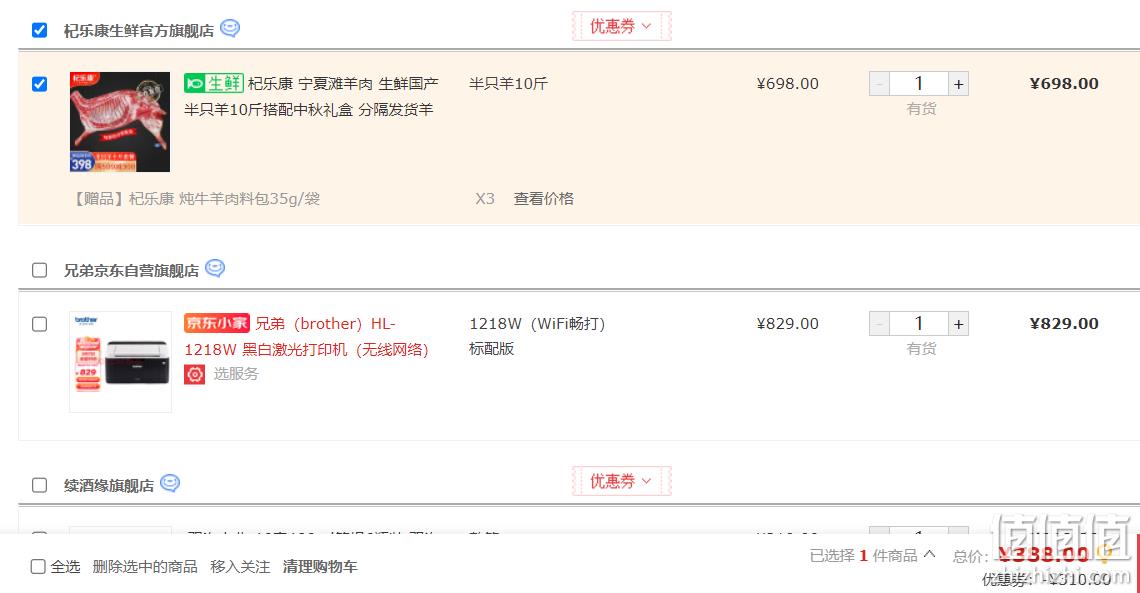Click the 京东小家 badge icon

click(217, 323)
